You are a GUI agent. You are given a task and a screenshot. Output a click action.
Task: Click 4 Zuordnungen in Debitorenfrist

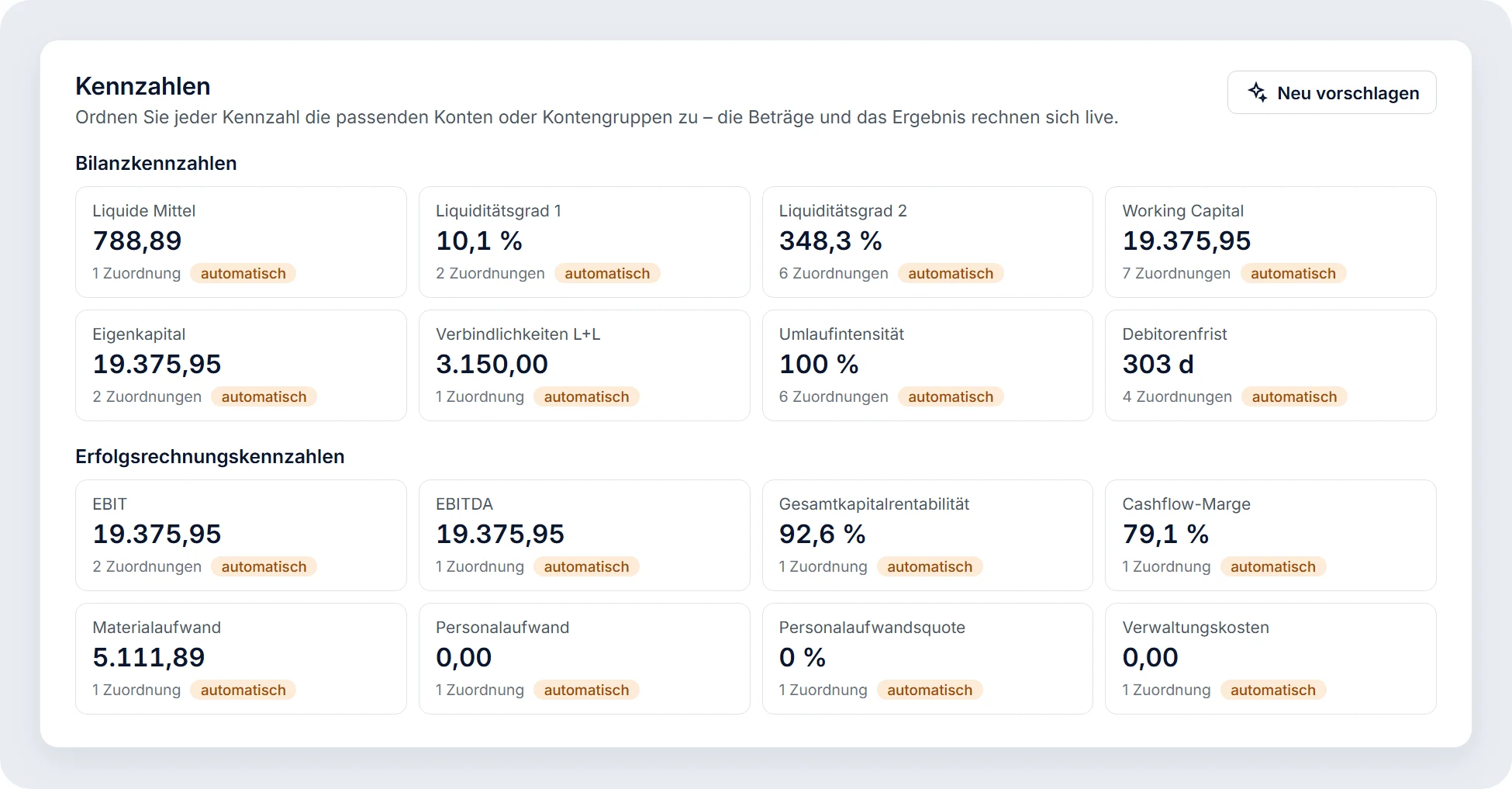(x=1177, y=396)
